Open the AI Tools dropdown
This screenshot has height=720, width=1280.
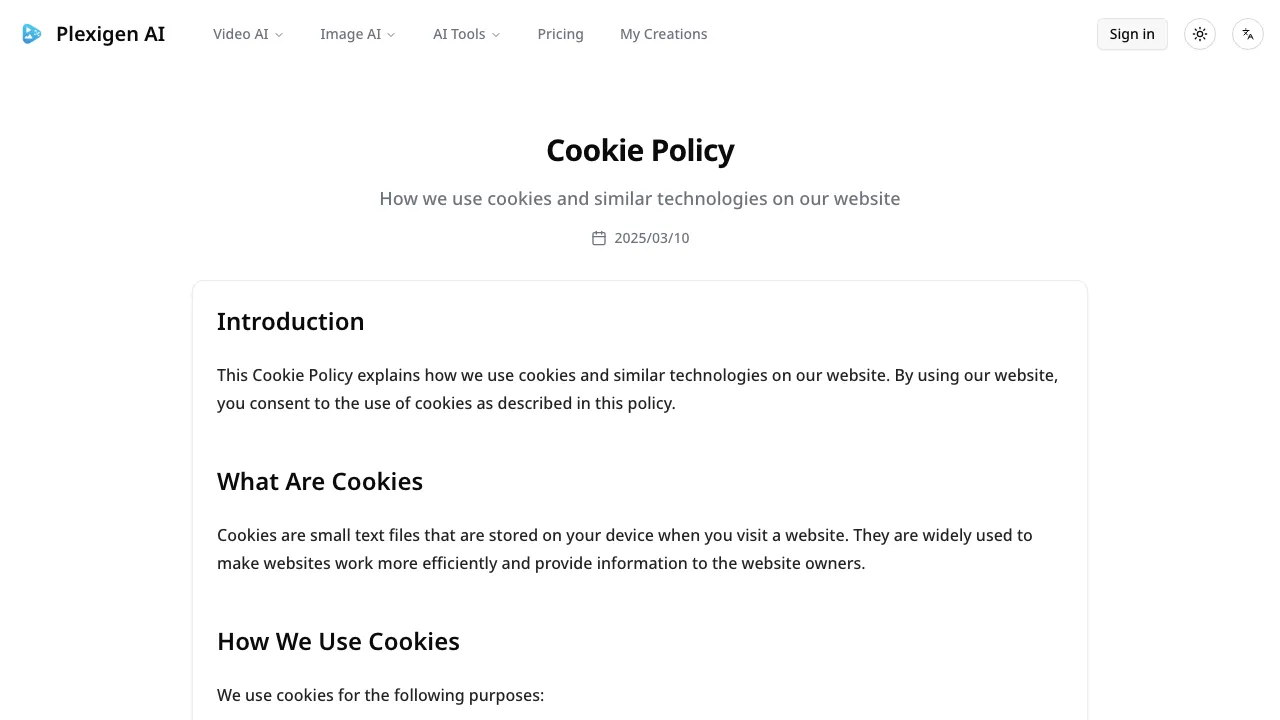(x=466, y=34)
